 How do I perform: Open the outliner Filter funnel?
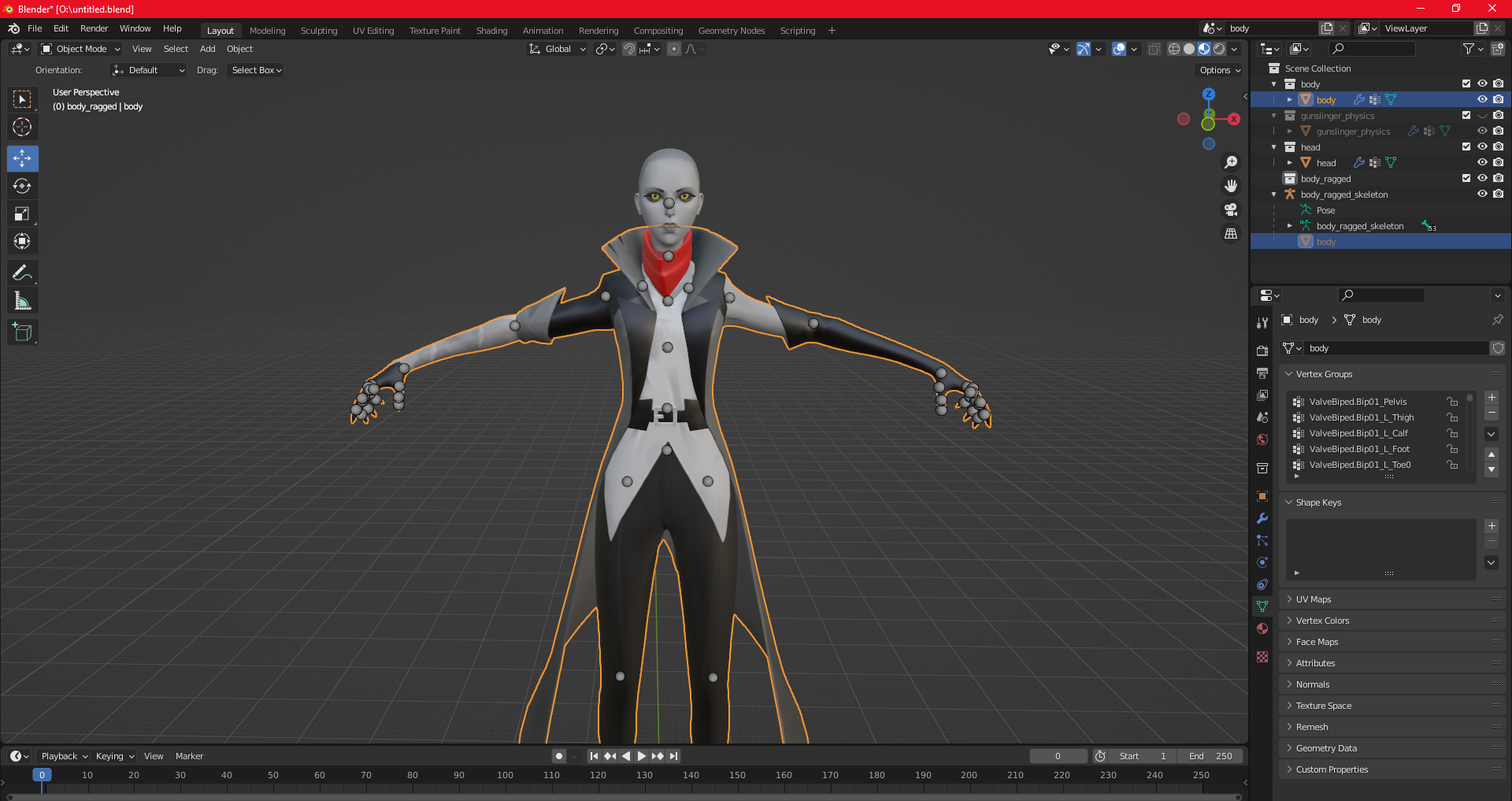click(x=1469, y=49)
